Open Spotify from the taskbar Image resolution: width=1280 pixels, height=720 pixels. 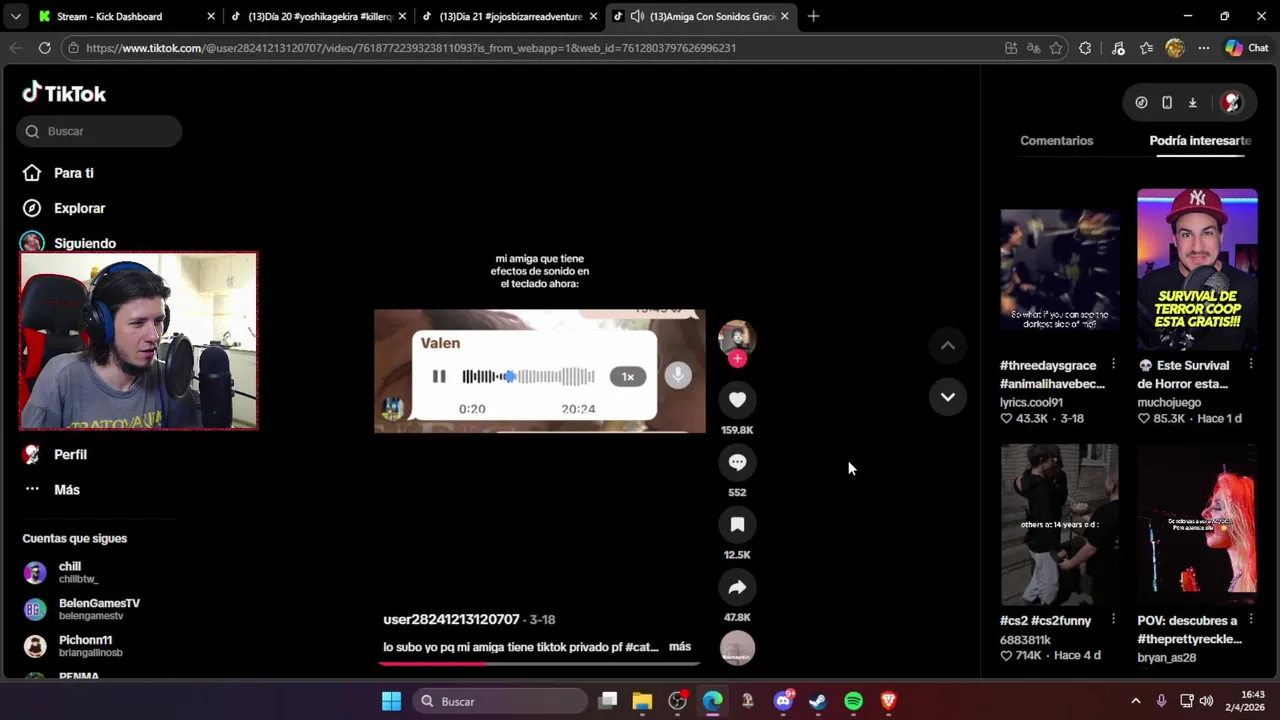(853, 701)
